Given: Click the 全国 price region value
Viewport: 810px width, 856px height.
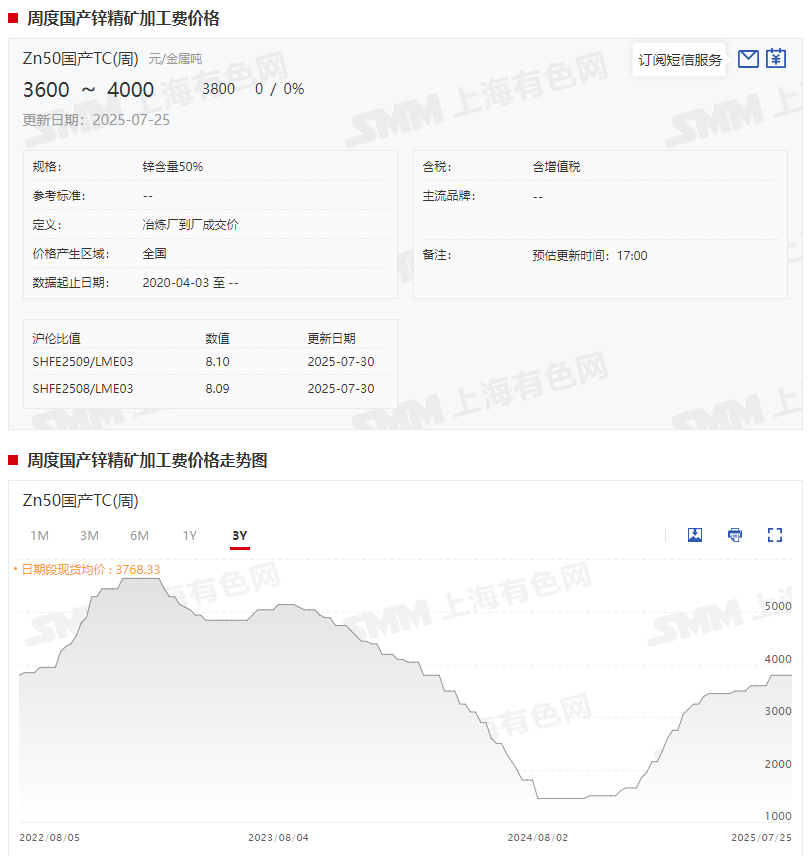Looking at the screenshot, I should (x=154, y=253).
